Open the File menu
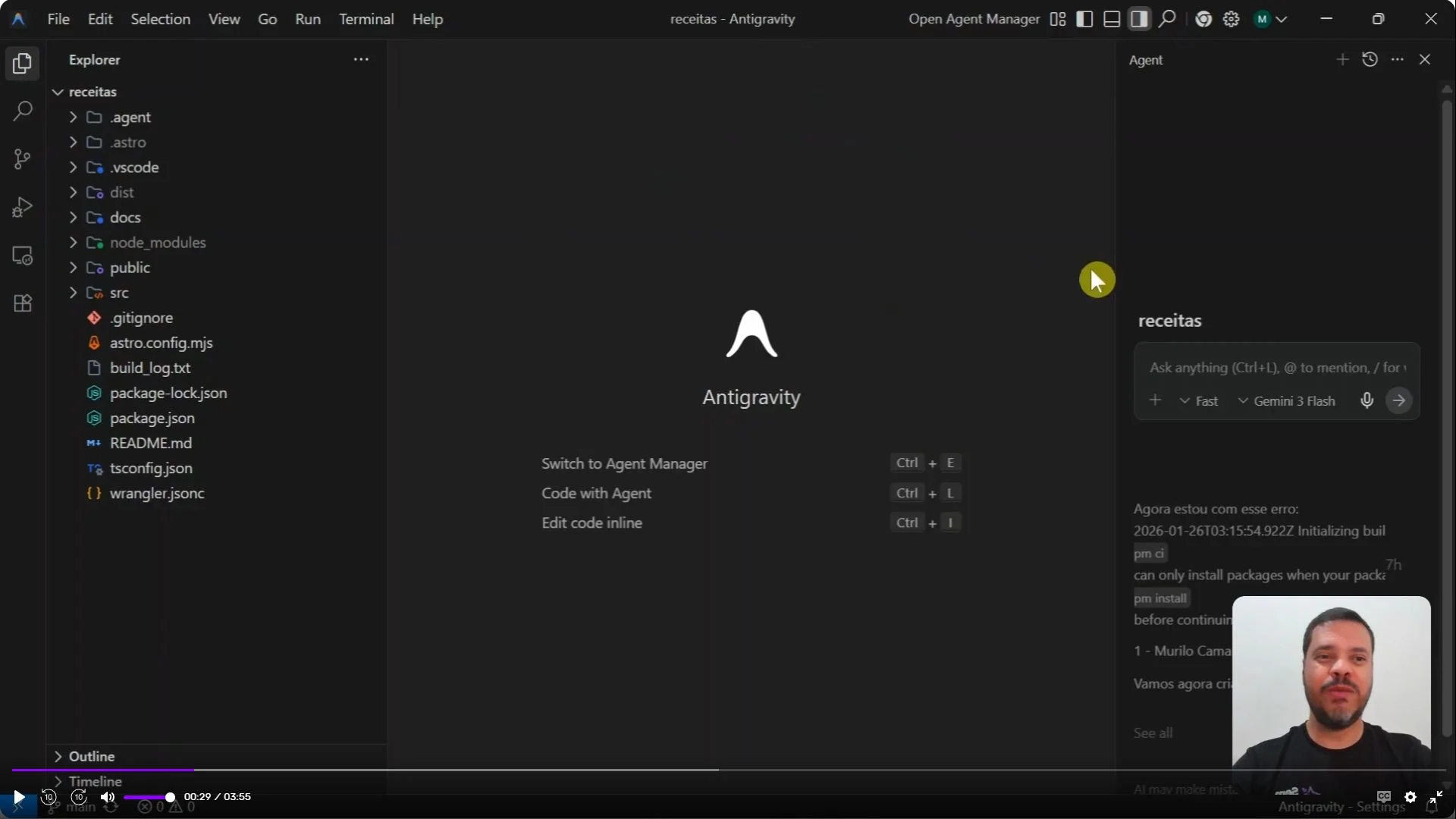 coord(58,19)
